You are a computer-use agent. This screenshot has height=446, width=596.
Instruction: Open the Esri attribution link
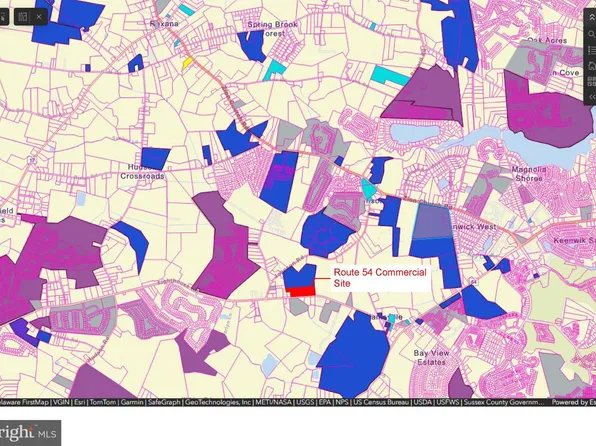[x=79, y=402]
